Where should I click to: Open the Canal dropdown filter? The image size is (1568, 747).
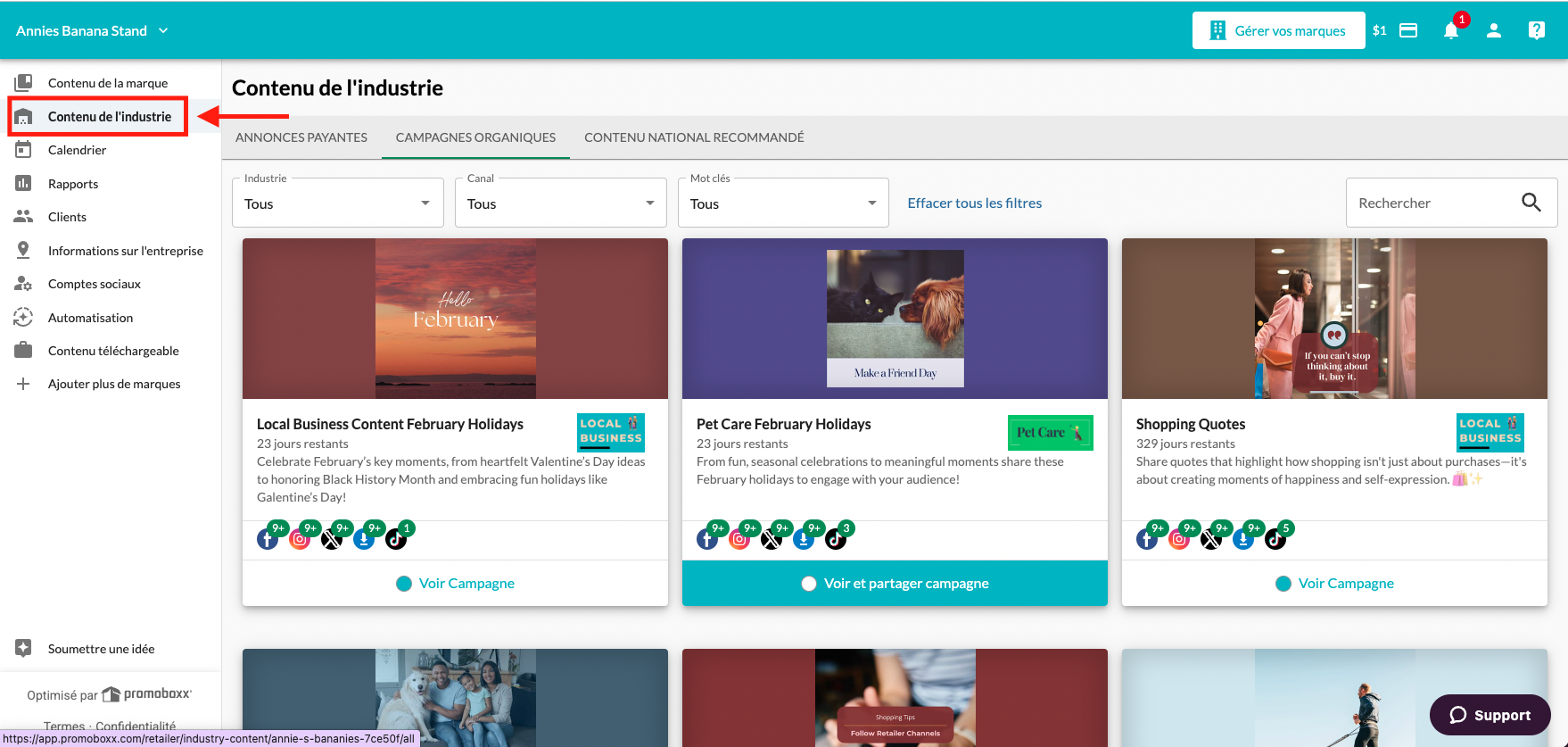coord(561,203)
